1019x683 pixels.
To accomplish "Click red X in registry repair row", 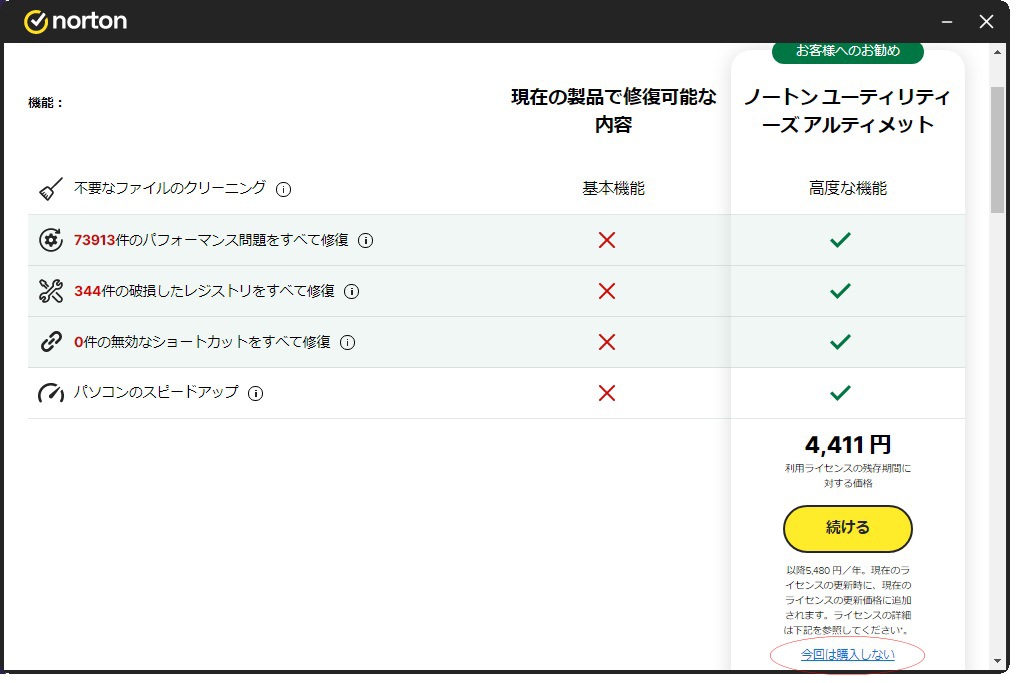I will coord(607,291).
